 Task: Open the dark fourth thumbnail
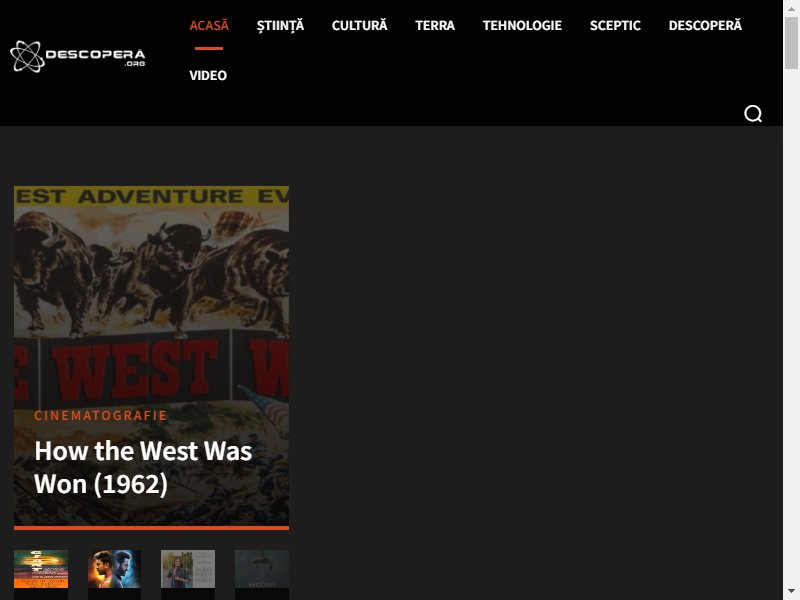(262, 569)
